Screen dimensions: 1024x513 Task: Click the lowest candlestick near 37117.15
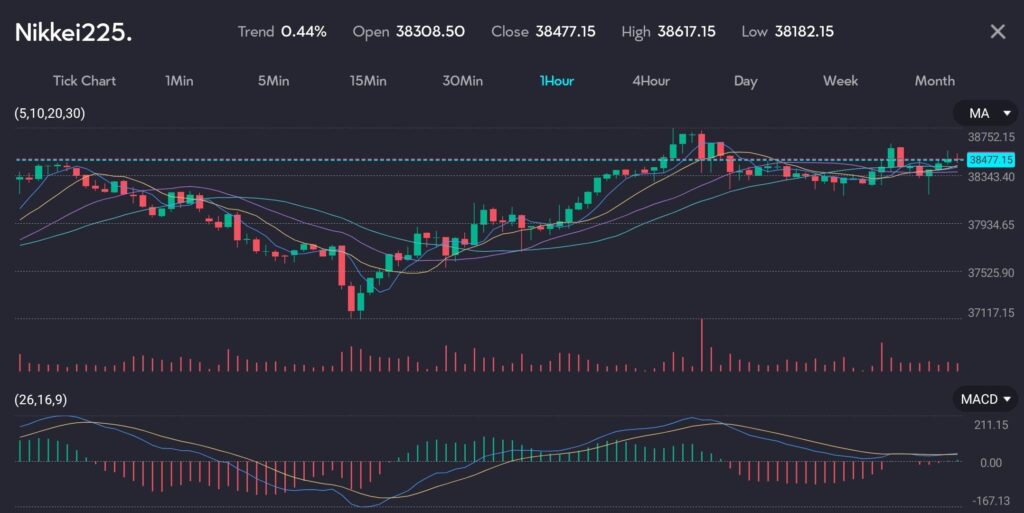pos(353,298)
